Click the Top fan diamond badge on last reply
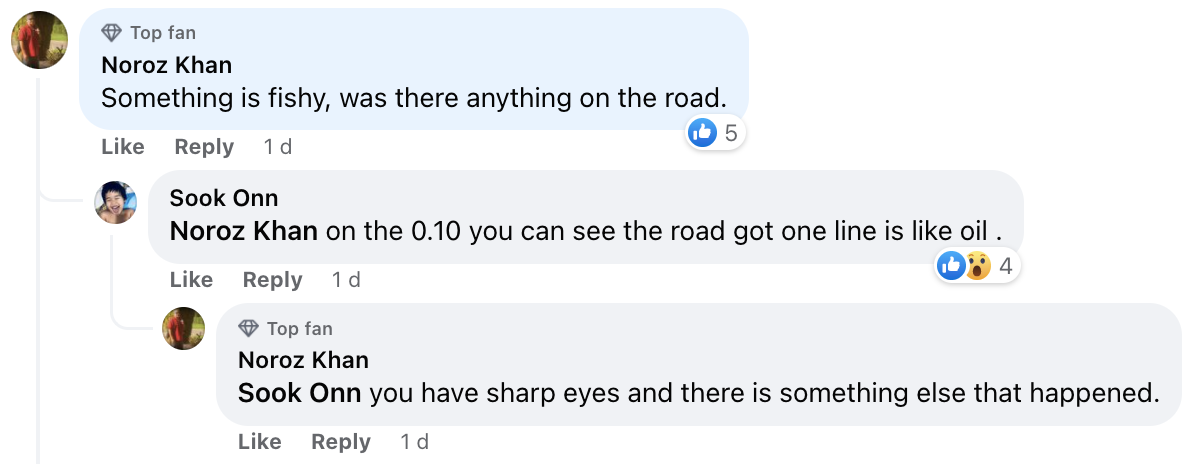The height and width of the screenshot is (464, 1190). (x=249, y=328)
